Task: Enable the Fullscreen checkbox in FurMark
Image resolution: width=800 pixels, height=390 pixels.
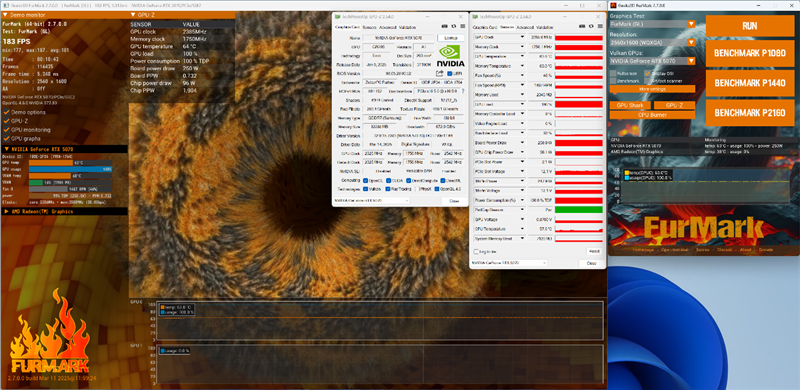Action: pos(613,74)
